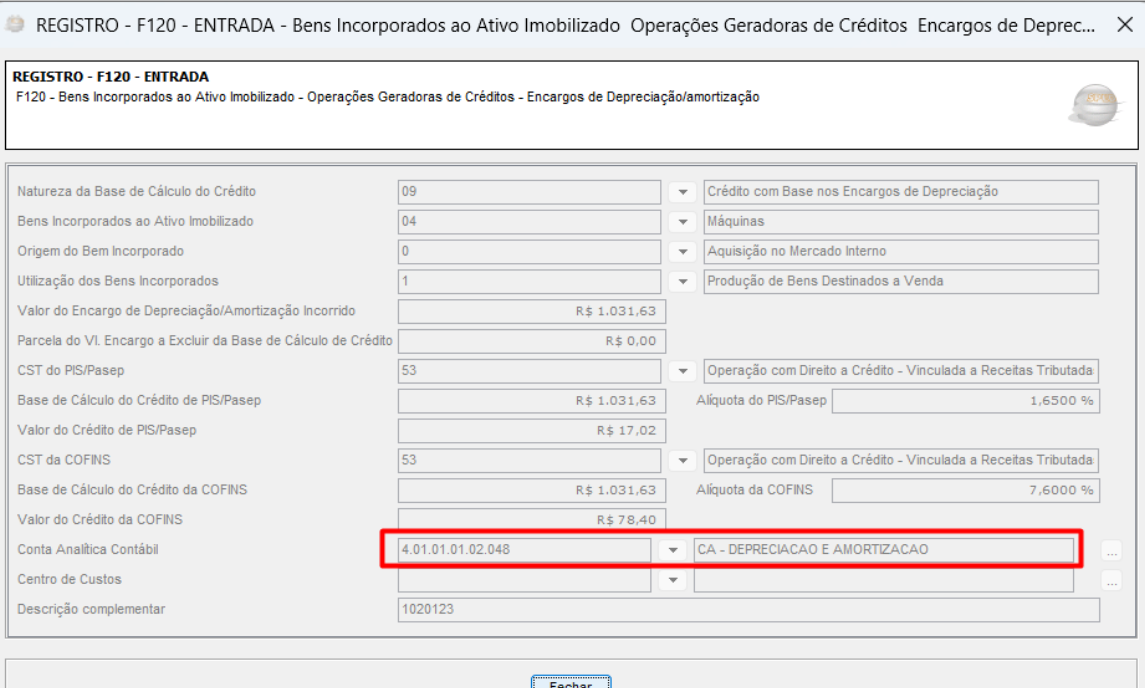This screenshot has width=1145, height=688.
Task: Click the Máquinas description field
Action: 900,222
